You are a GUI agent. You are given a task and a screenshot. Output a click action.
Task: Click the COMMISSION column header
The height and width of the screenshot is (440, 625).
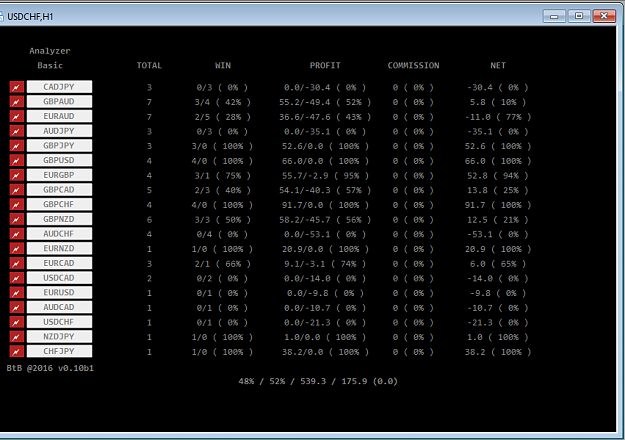pos(413,65)
